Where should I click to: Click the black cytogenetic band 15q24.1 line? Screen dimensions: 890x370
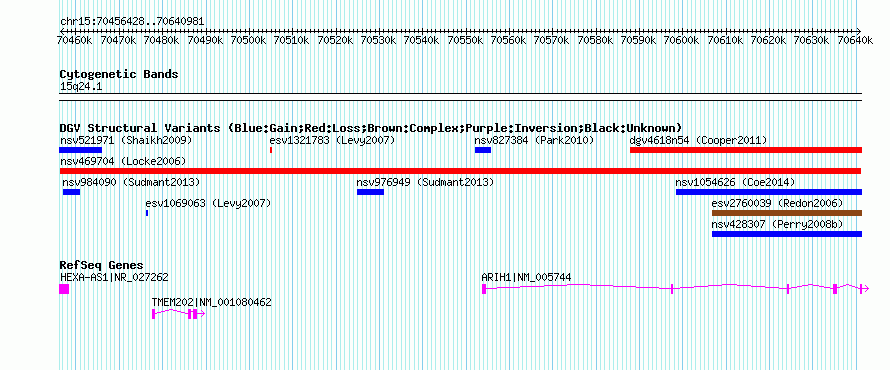click(x=460, y=97)
